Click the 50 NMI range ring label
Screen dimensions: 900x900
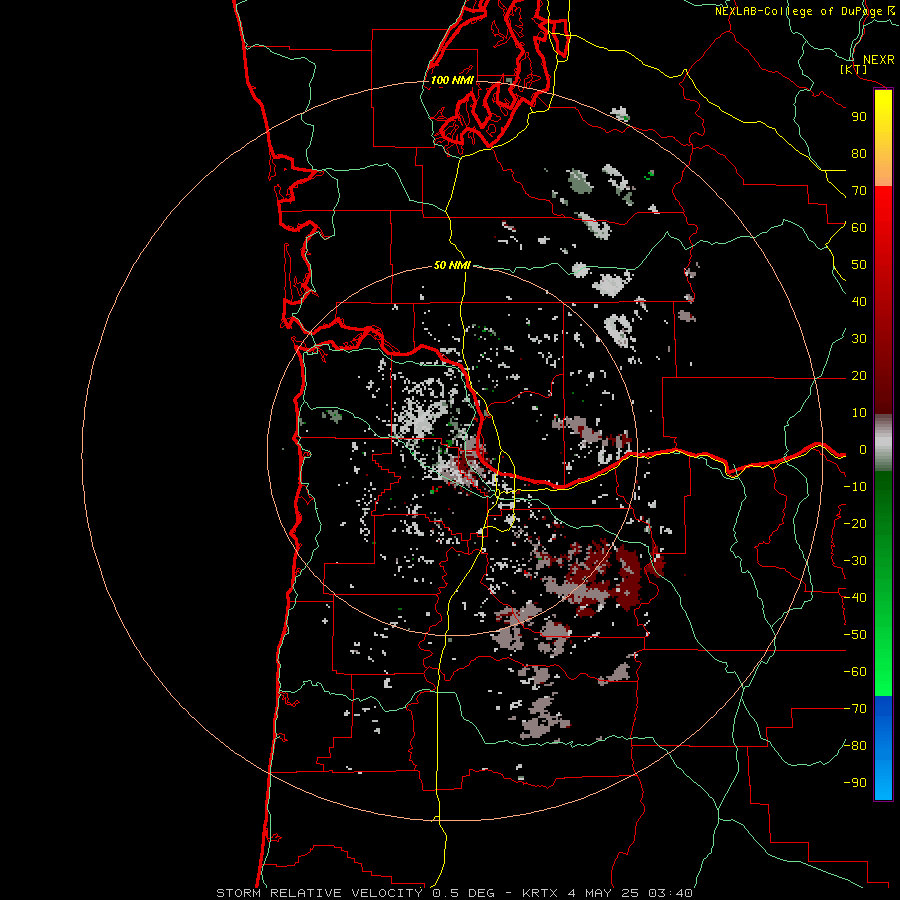coord(452,265)
